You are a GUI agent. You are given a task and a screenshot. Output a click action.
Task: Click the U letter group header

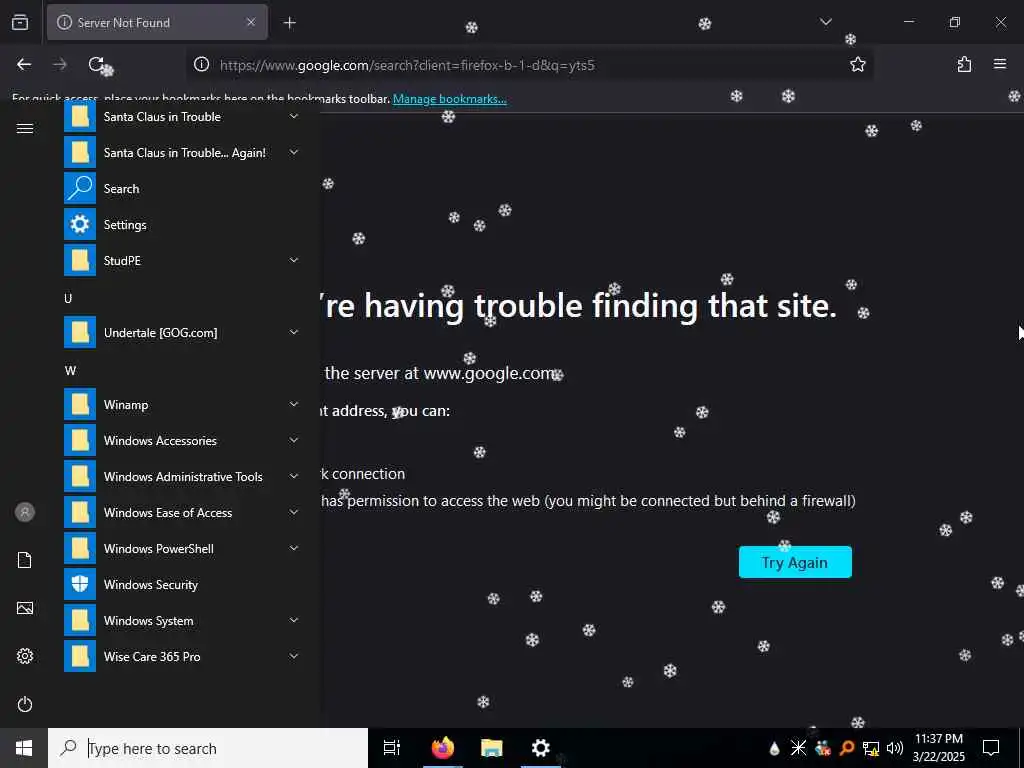(68, 298)
